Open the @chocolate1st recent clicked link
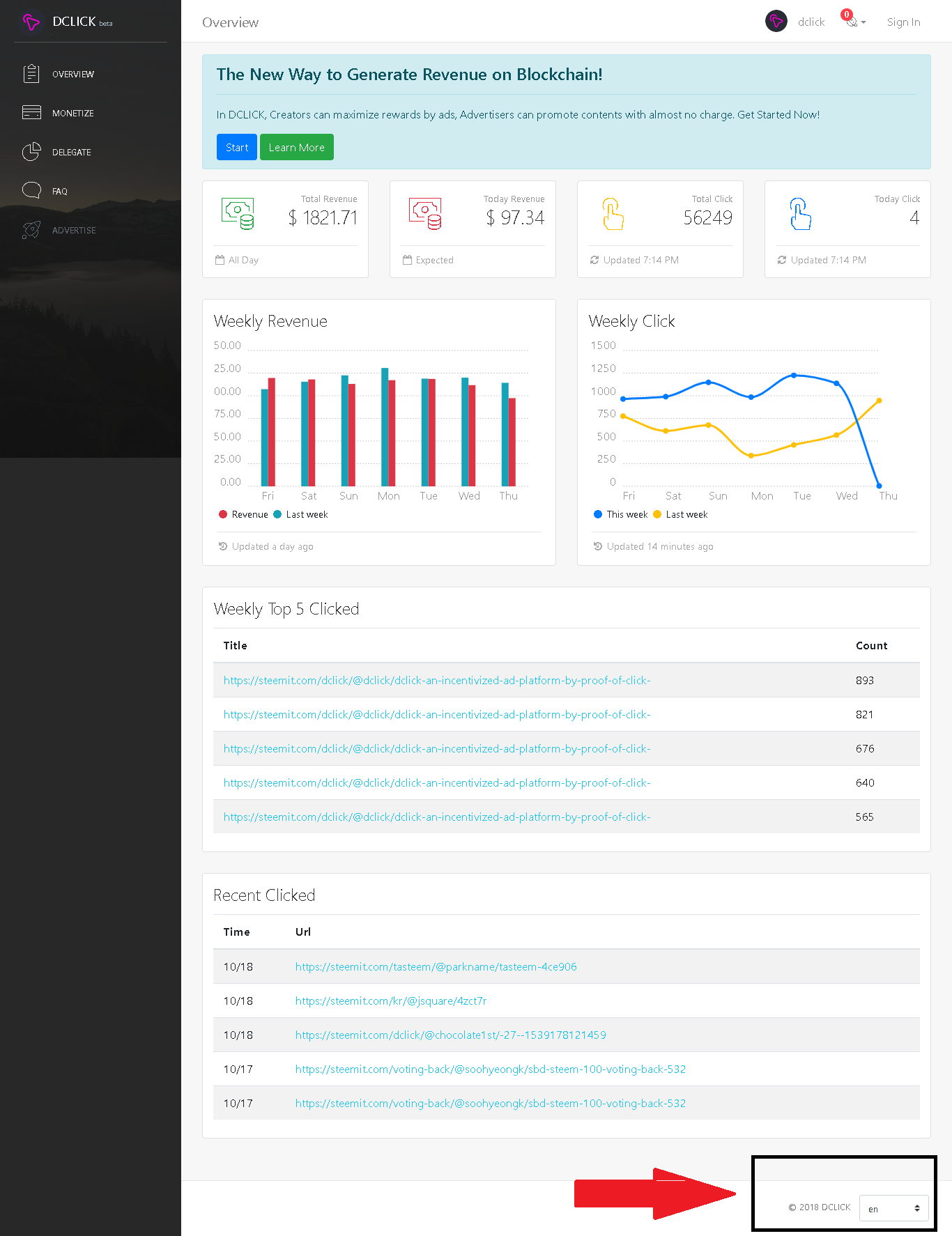 click(x=451, y=1035)
